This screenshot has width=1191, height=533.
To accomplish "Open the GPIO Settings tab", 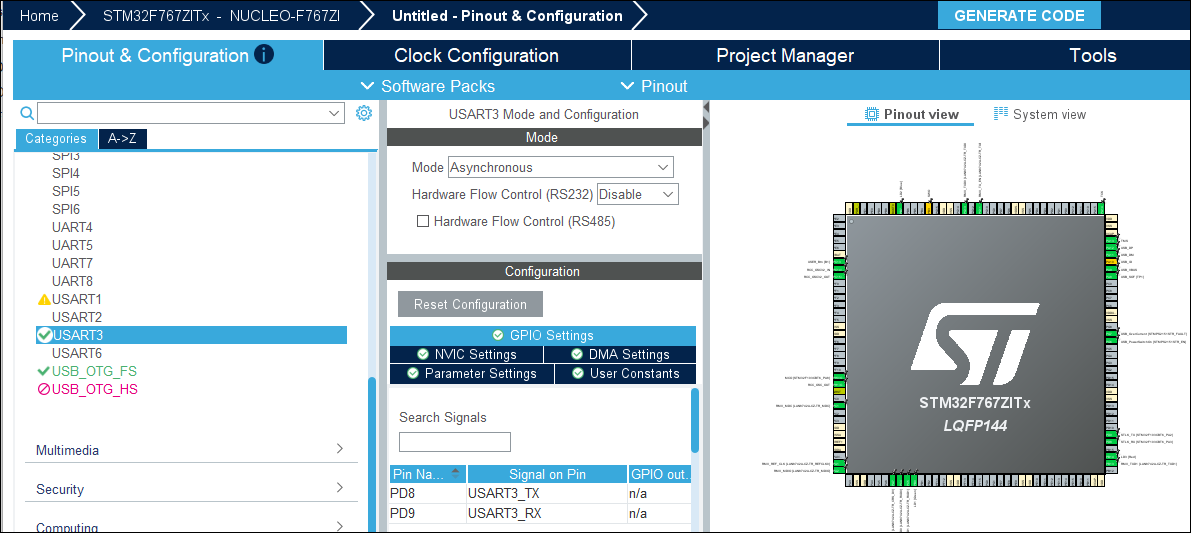I will pos(542,335).
